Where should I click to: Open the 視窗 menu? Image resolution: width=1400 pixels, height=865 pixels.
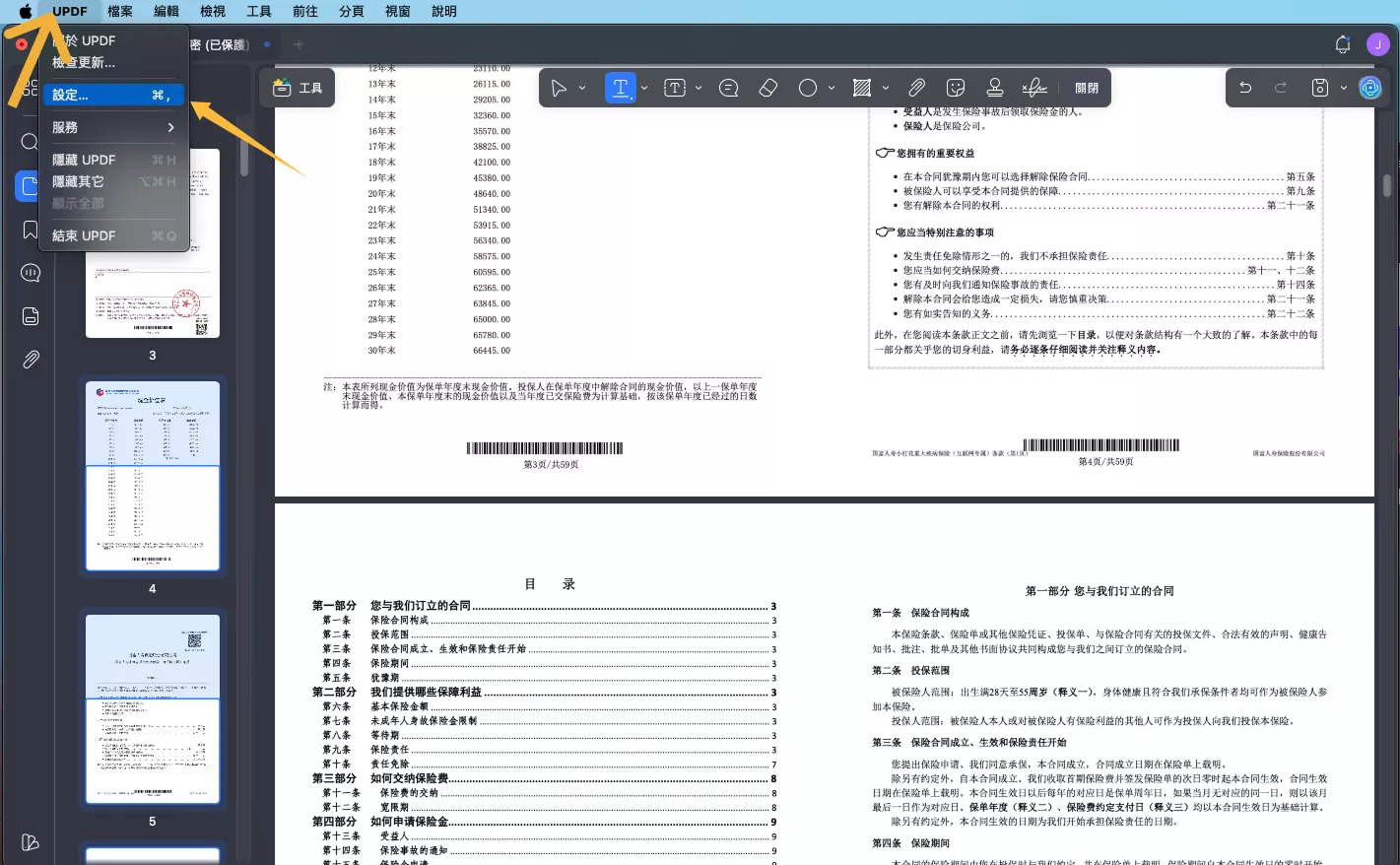398,11
